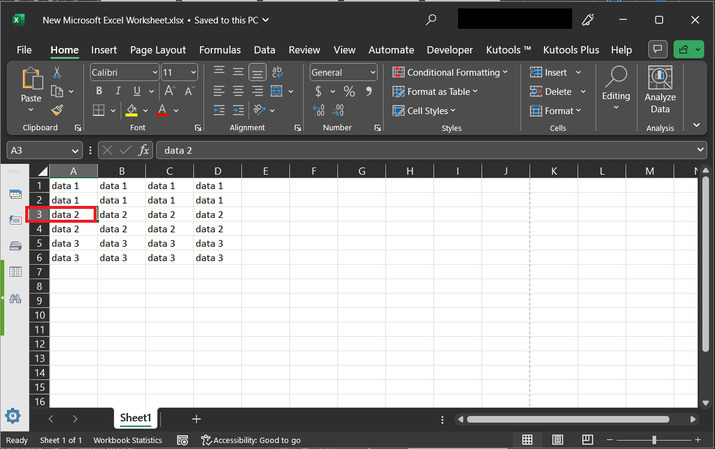Click Accessibility: Good to go status
Screen dimensions: 715x449
point(251,440)
